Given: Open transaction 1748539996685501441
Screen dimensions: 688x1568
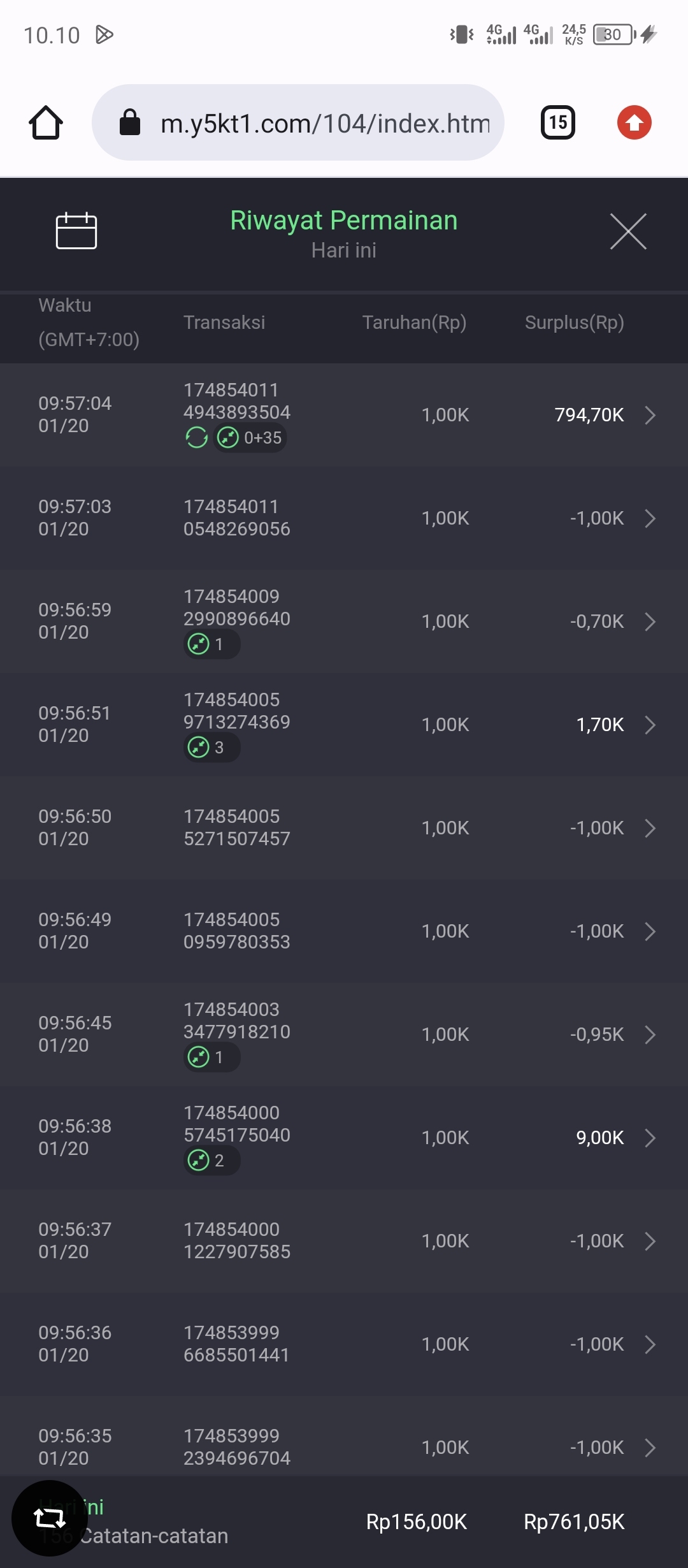Looking at the screenshot, I should (236, 1344).
